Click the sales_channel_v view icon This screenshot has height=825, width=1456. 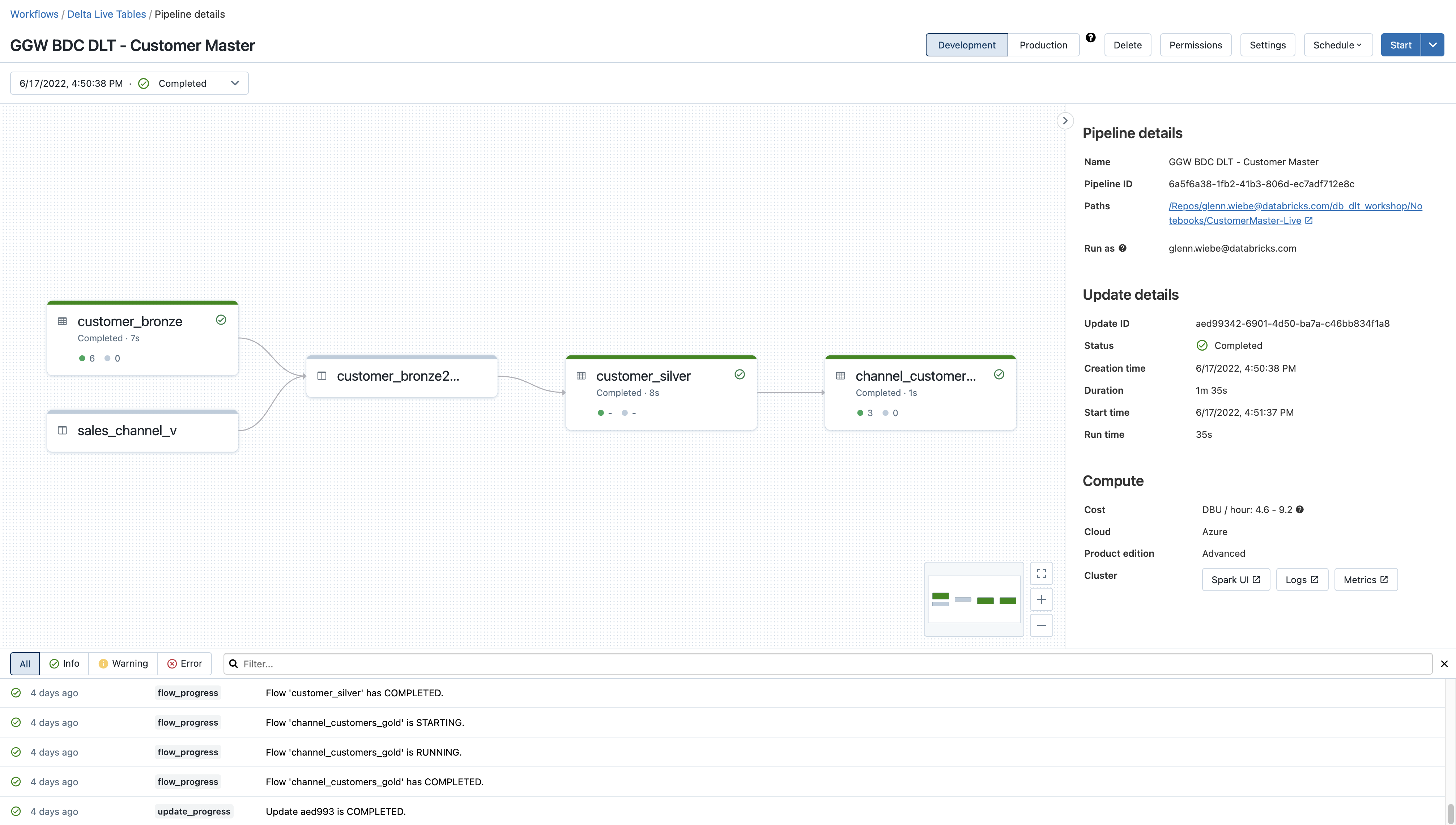point(62,431)
